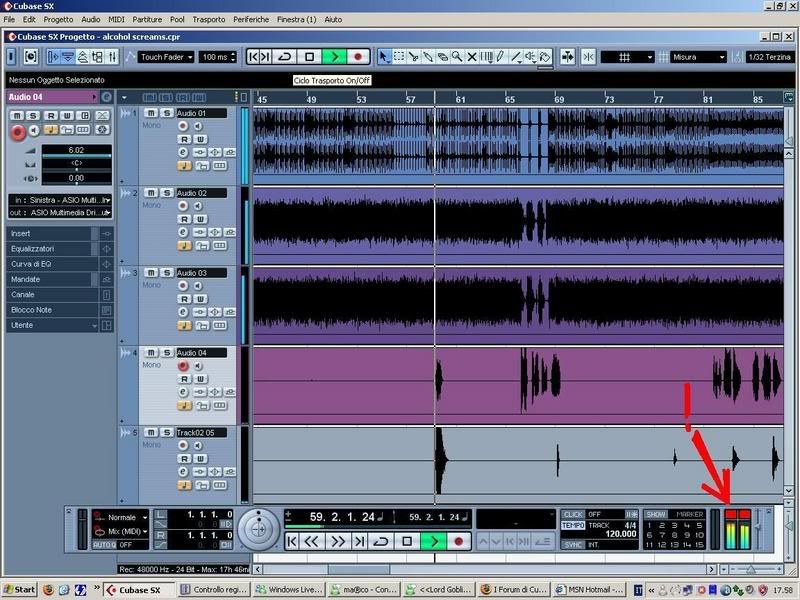800x600 pixels.
Task: Select the Split scissors tool
Action: pos(413,57)
